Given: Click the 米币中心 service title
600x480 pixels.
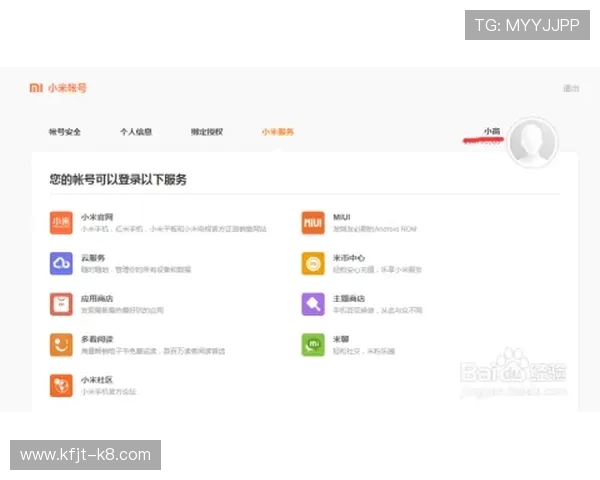Looking at the screenshot, I should coord(349,258).
